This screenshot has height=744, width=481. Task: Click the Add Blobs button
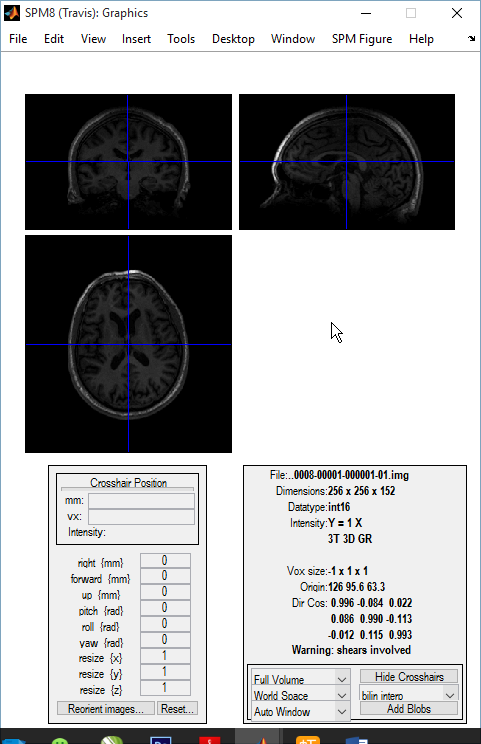coord(409,709)
